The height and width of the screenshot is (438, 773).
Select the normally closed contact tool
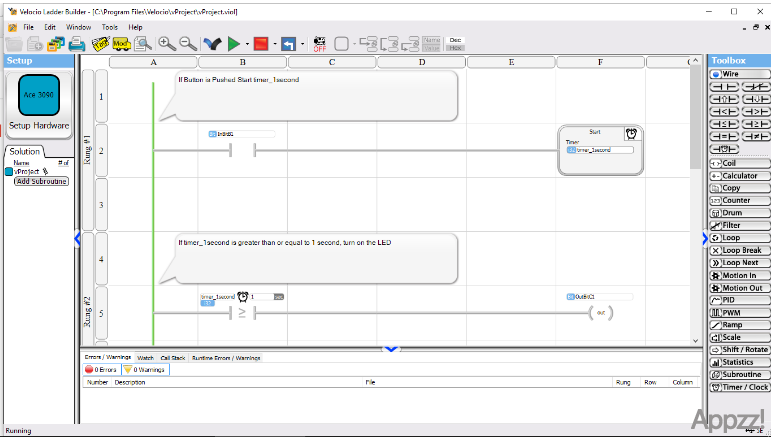coord(756,87)
